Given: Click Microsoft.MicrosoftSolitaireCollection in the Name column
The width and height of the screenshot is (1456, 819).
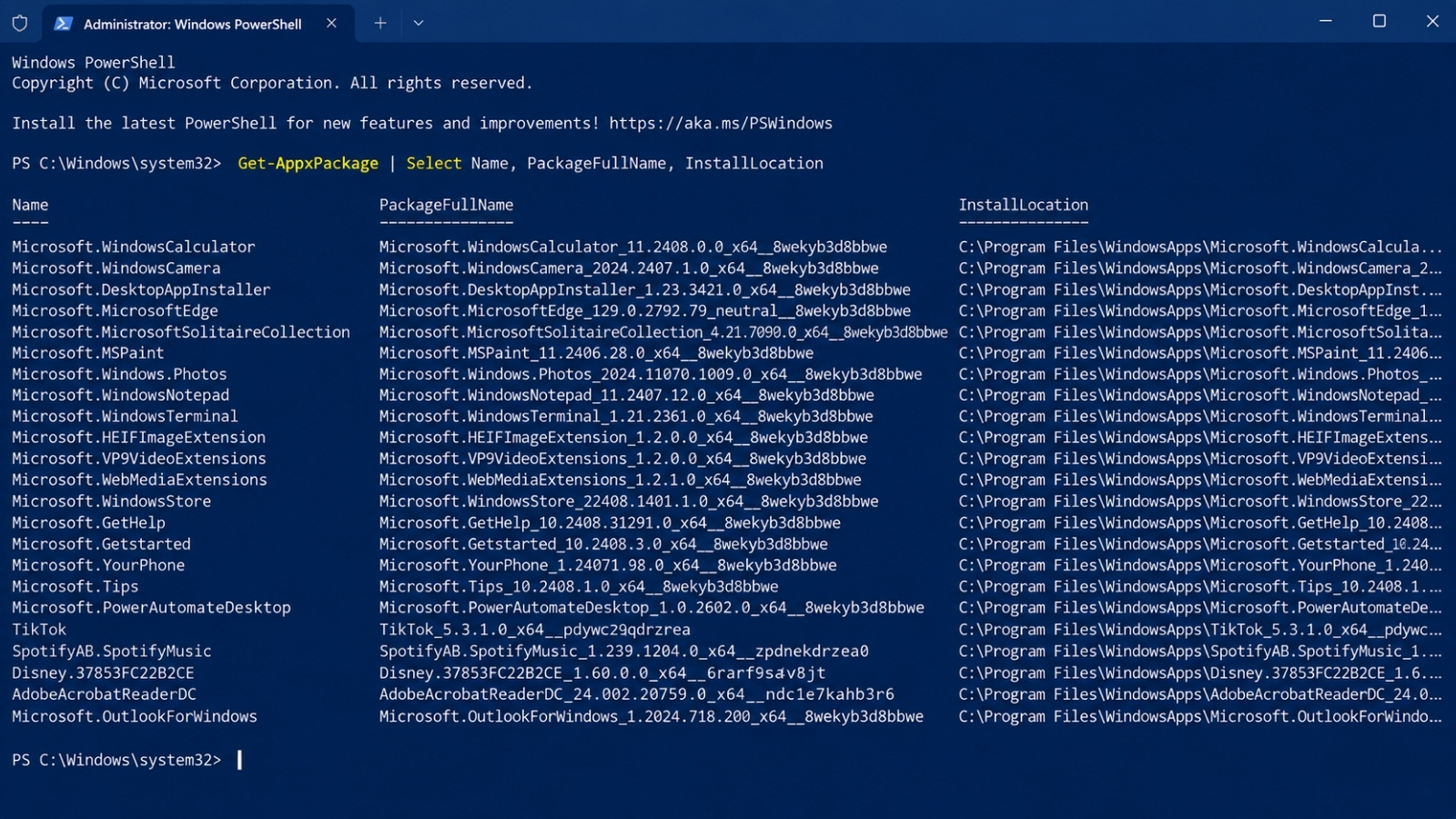Looking at the screenshot, I should tap(181, 332).
